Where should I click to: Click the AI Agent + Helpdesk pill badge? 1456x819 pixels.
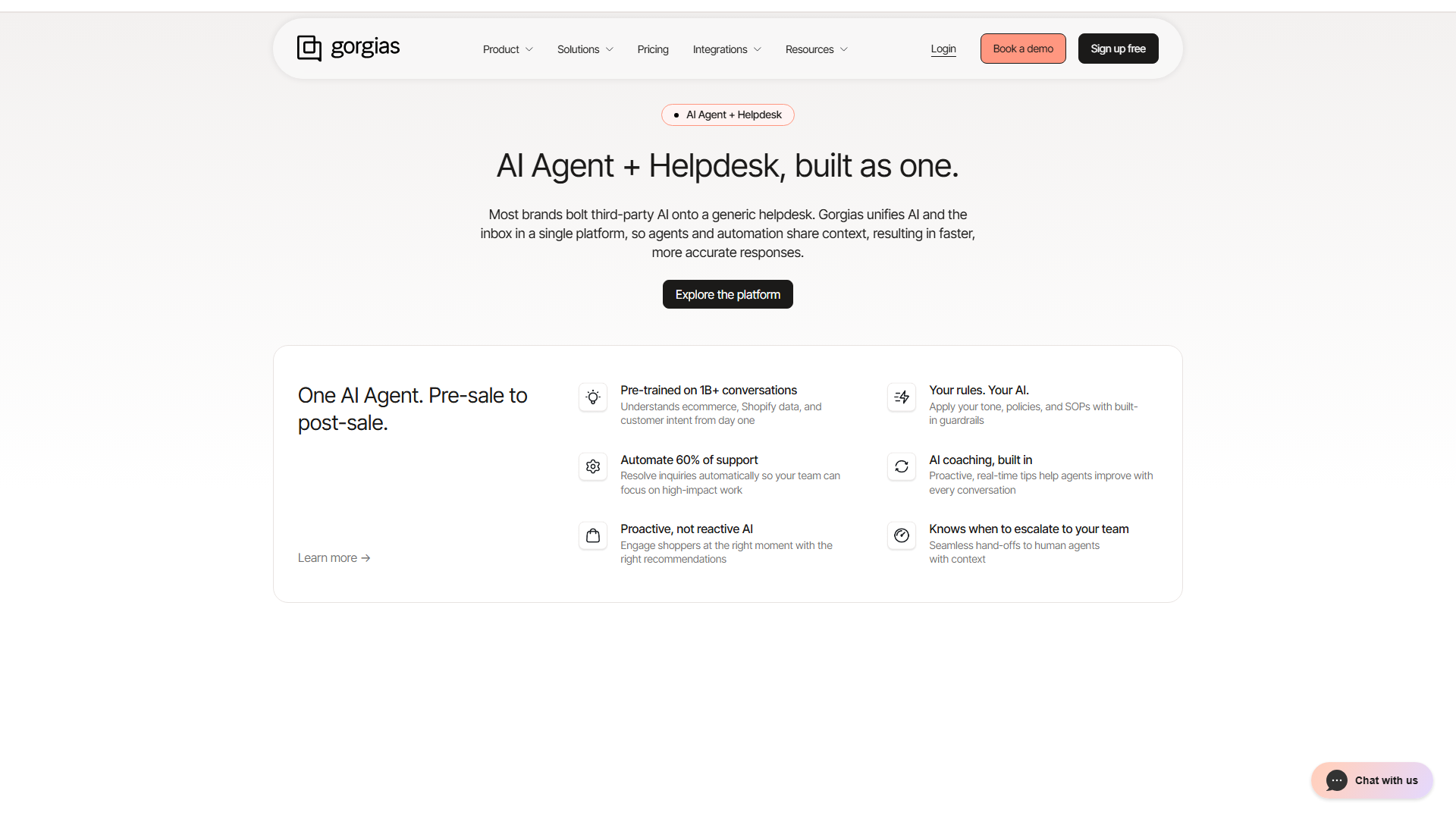pyautogui.click(x=728, y=115)
